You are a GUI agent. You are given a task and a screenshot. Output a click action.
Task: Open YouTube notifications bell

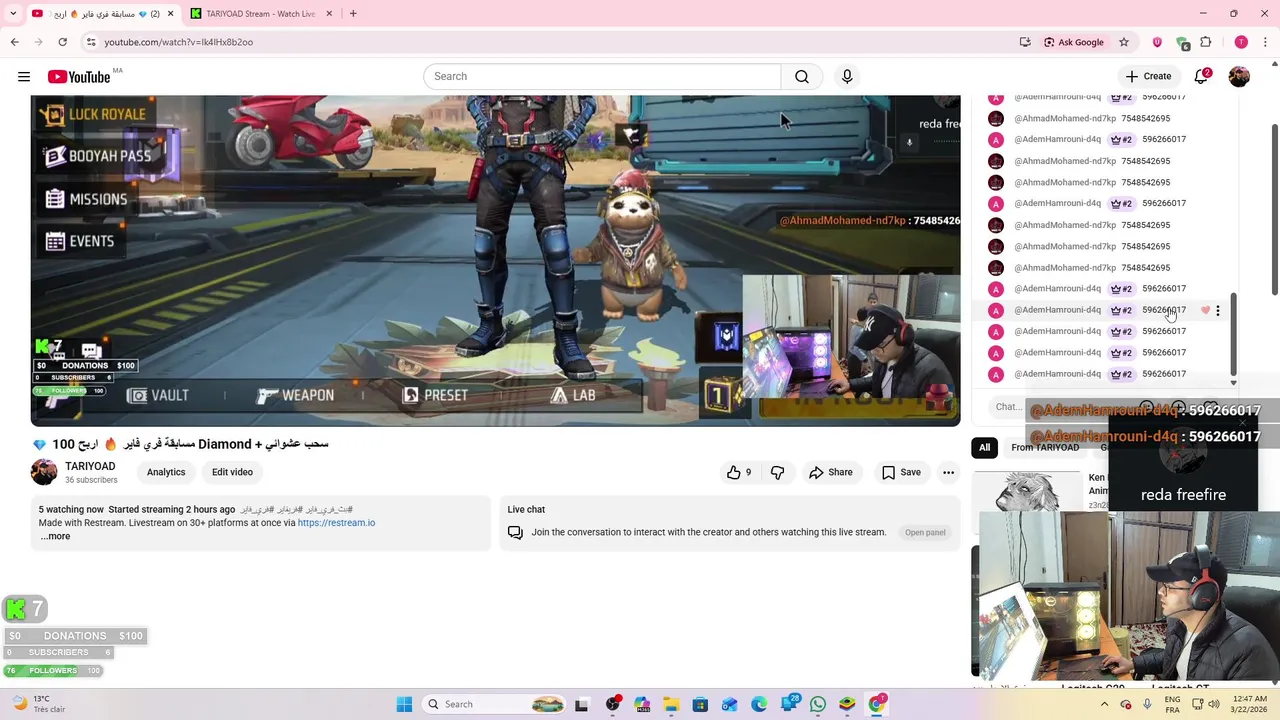click(1201, 76)
